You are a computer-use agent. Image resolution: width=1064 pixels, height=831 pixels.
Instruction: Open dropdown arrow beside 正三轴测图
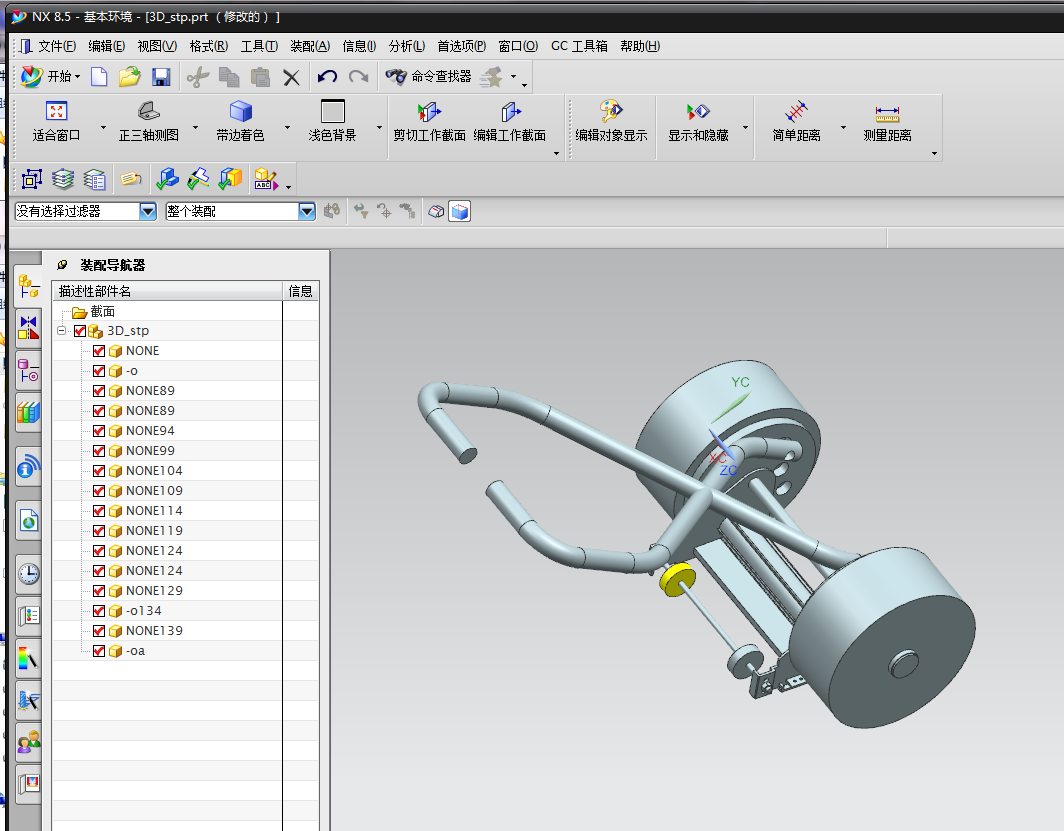point(195,128)
